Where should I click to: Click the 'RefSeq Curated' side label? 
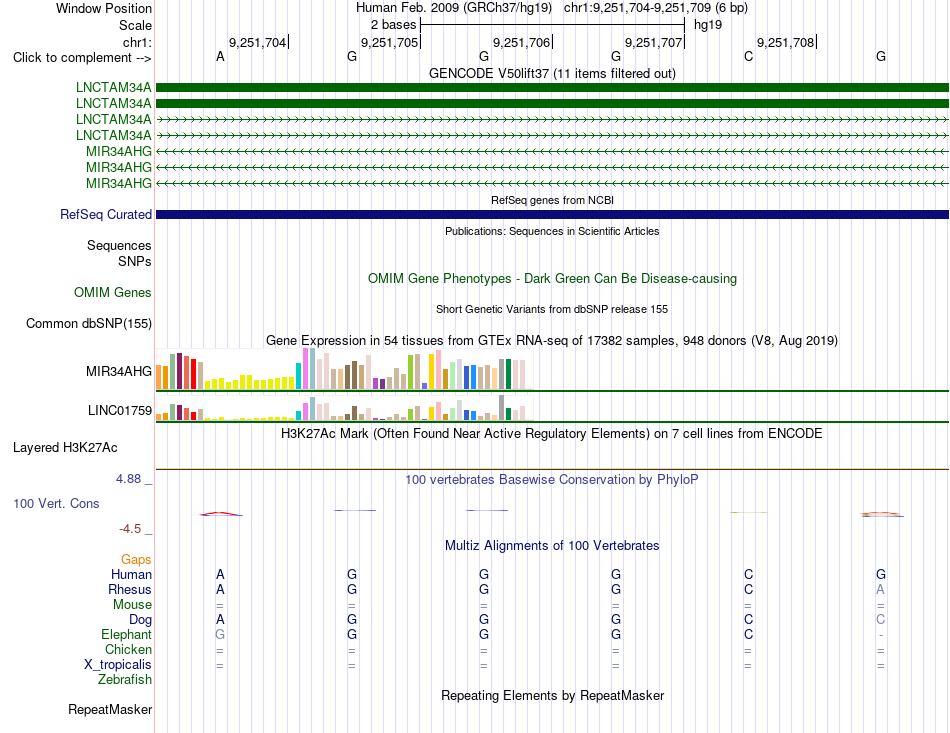[x=106, y=214]
